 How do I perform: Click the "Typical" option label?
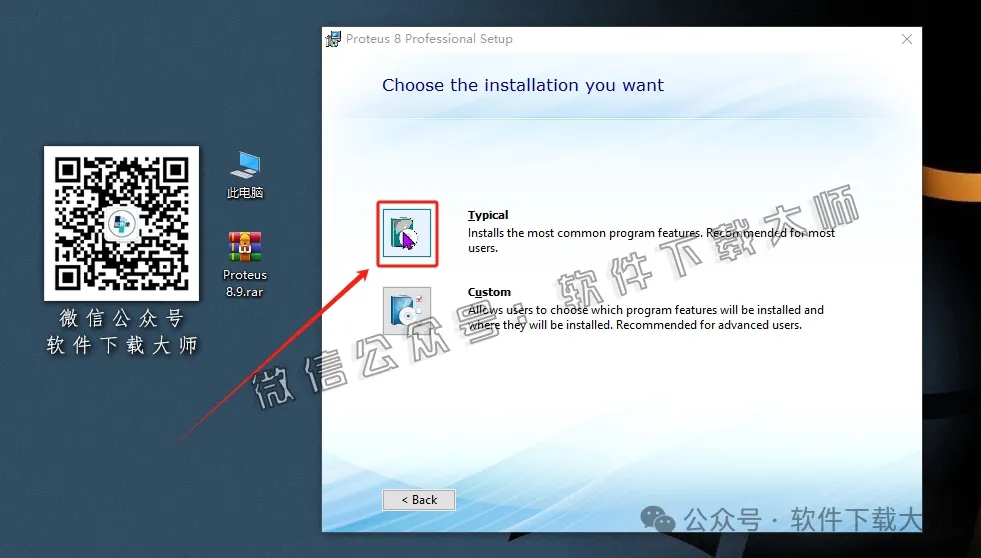pos(488,215)
